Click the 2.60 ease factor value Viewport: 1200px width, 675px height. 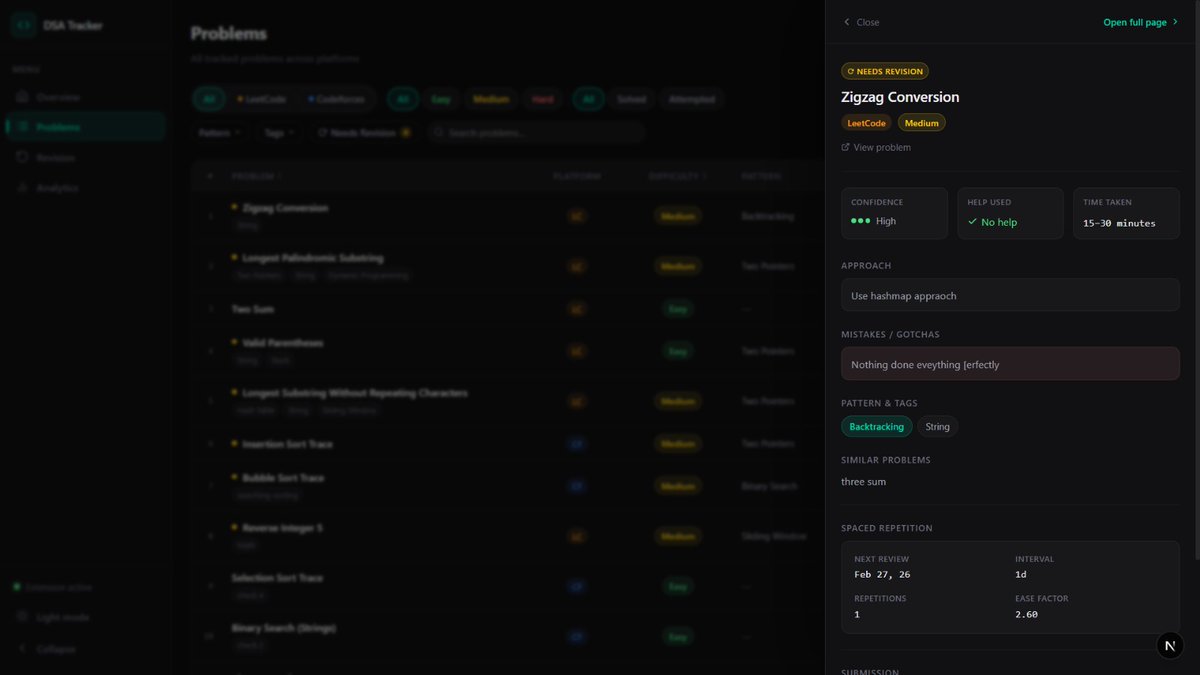pyautogui.click(x=1026, y=614)
